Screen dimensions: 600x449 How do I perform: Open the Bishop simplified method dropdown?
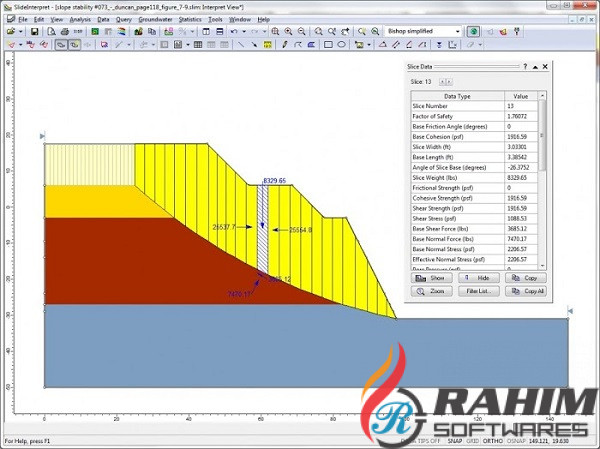[458, 32]
